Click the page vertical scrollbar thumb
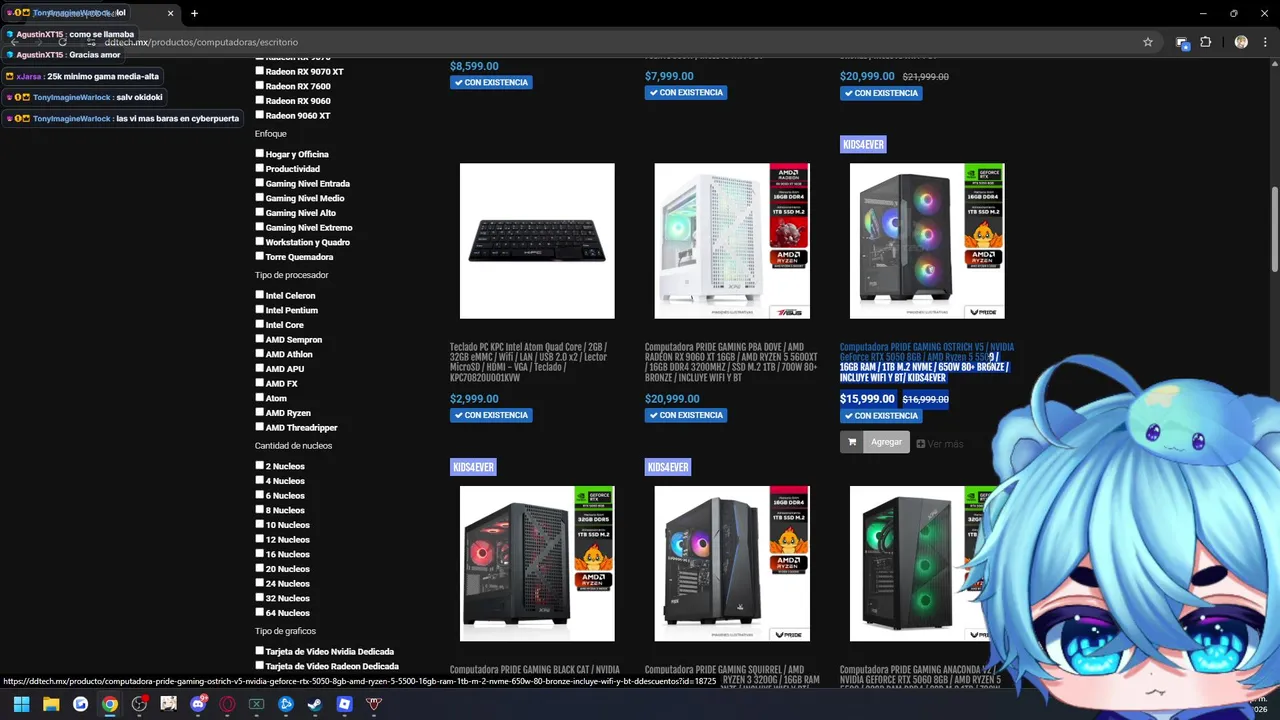 [1274, 229]
